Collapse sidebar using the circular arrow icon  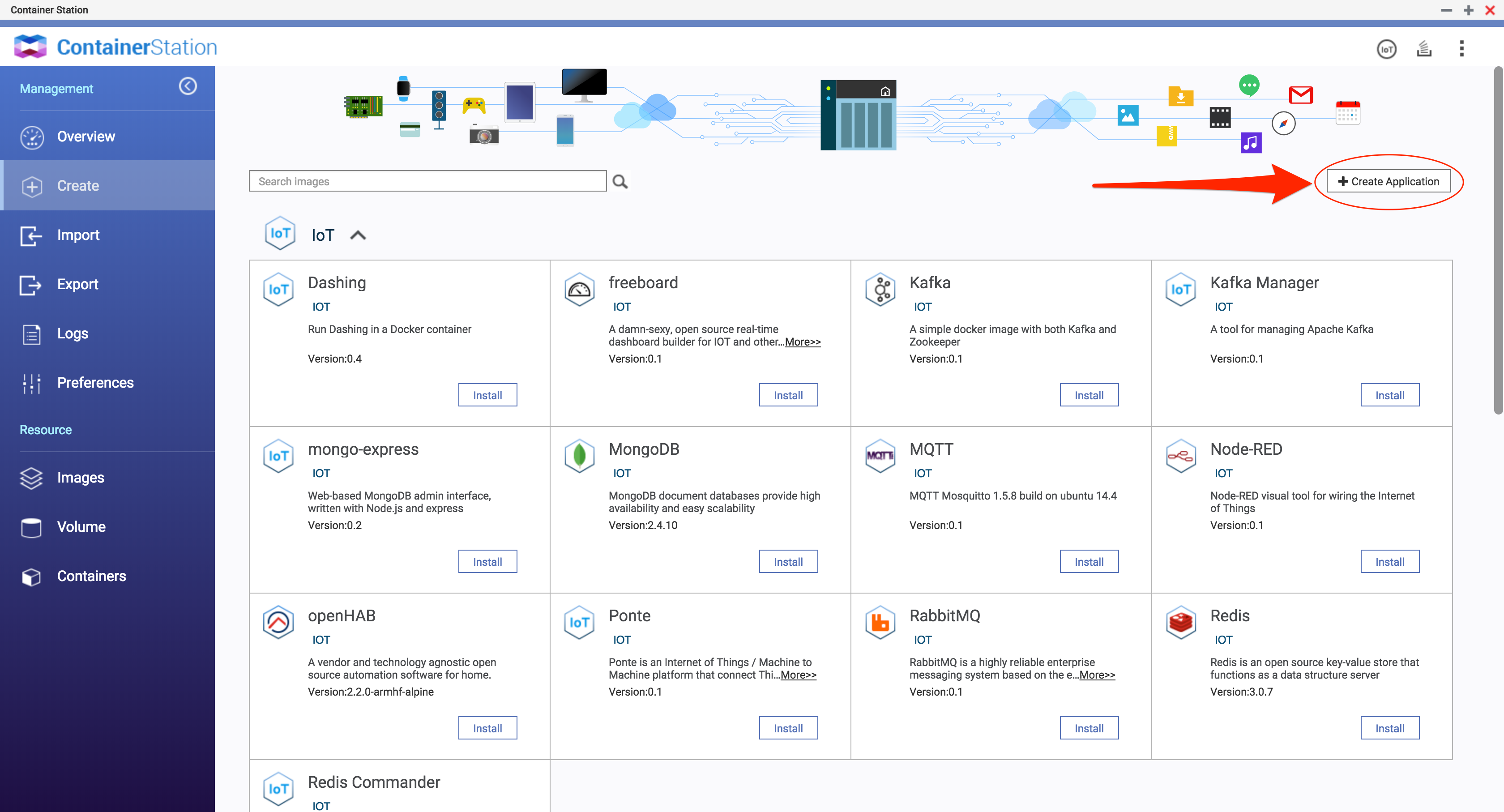(x=188, y=86)
